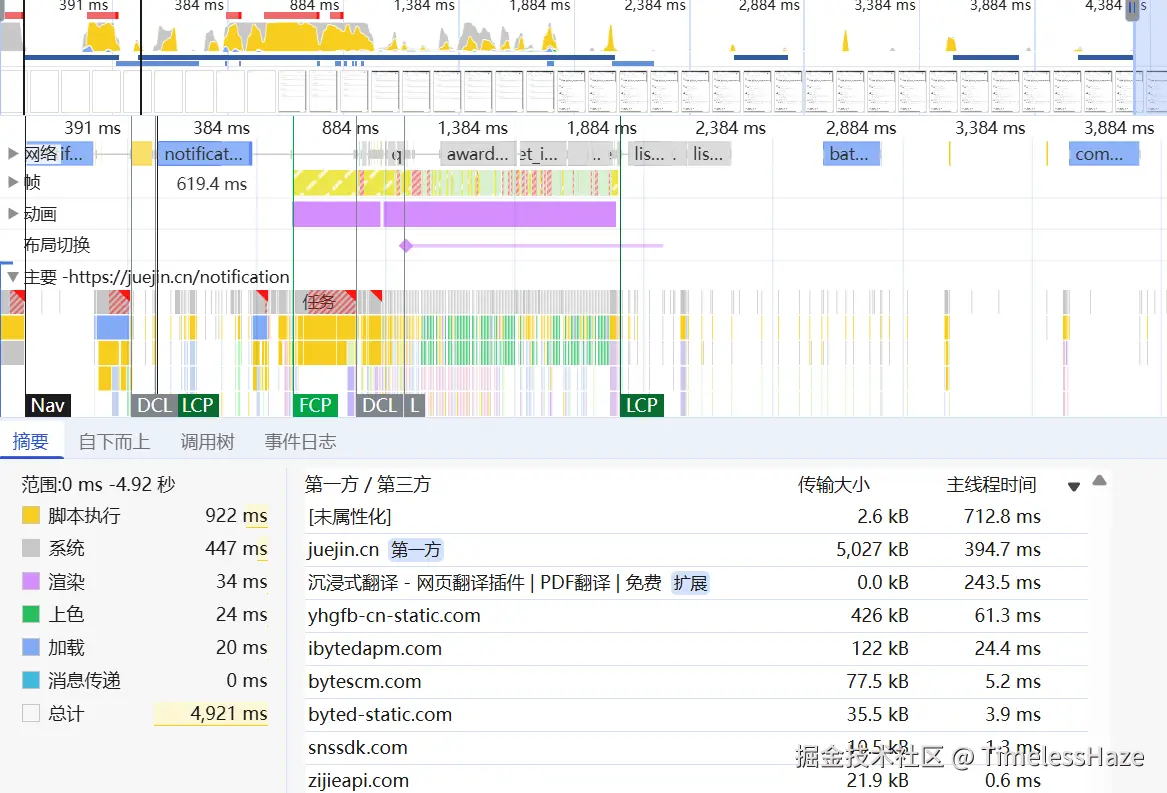Click the 总计 4,921 ms value
The image size is (1167, 793).
pyautogui.click(x=228, y=713)
